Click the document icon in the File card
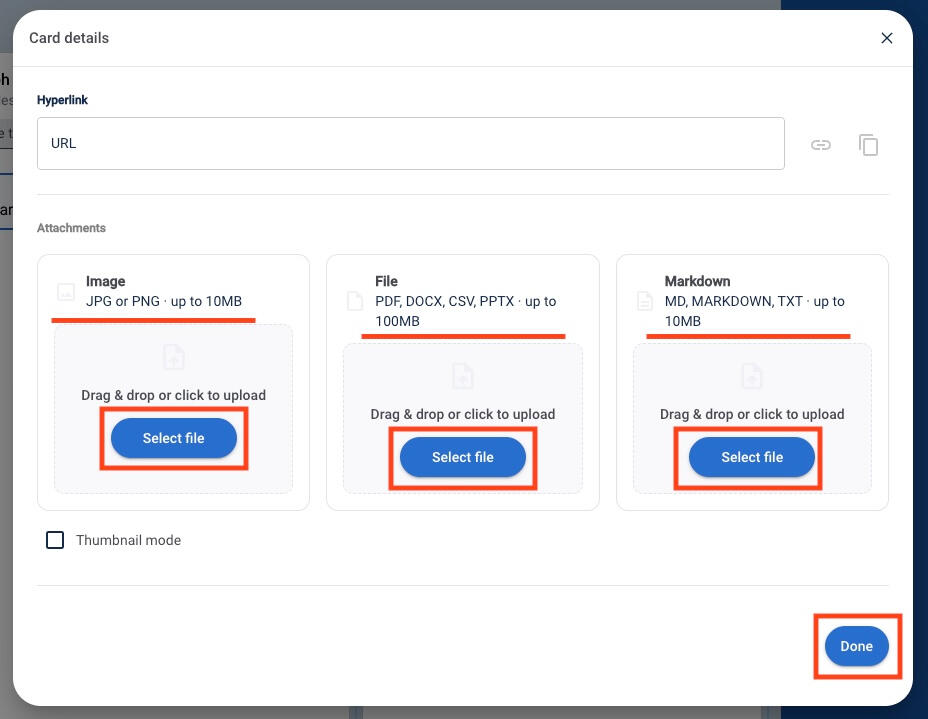The height and width of the screenshot is (719, 928). tap(355, 301)
